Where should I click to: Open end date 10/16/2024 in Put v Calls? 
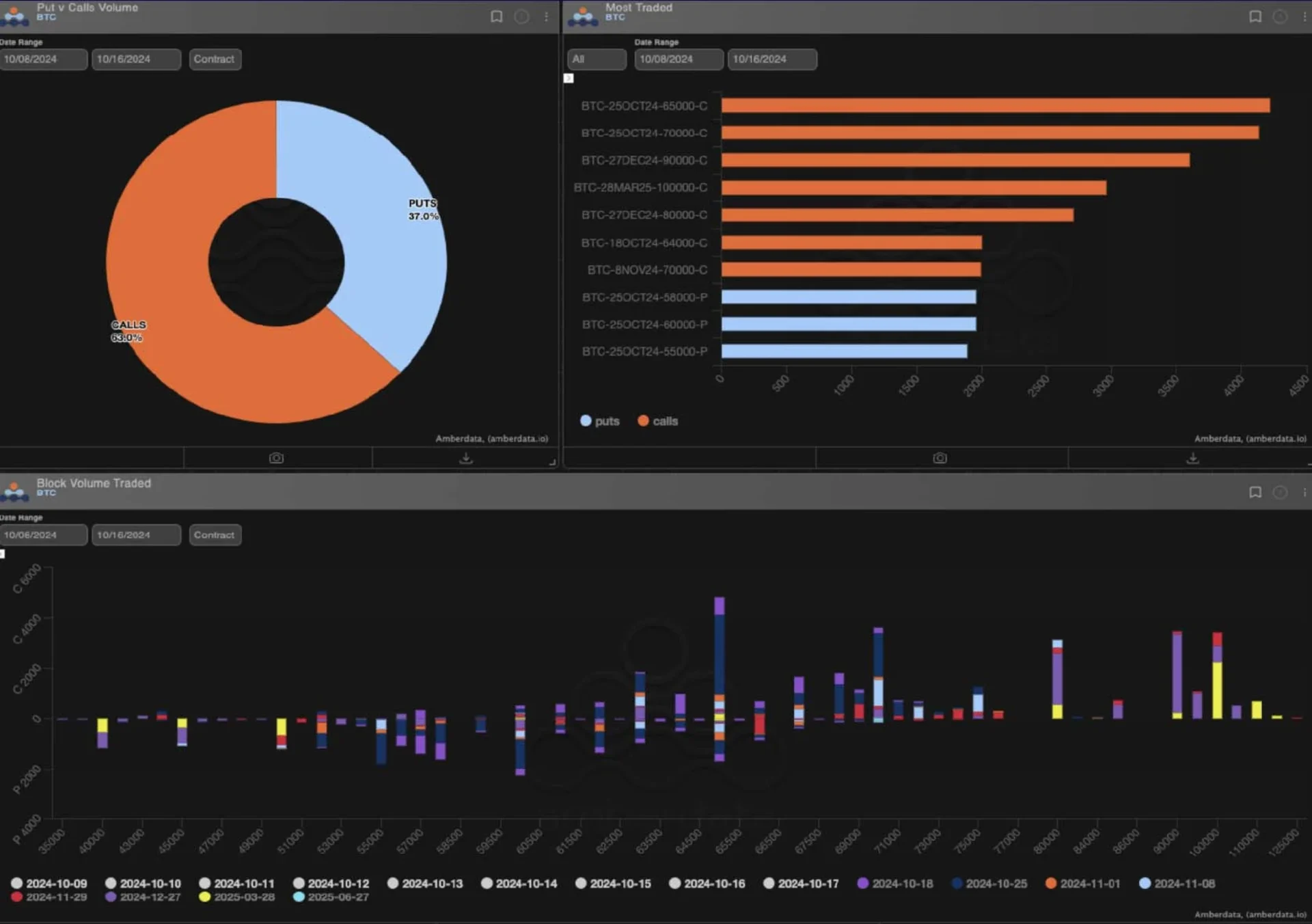pos(136,59)
